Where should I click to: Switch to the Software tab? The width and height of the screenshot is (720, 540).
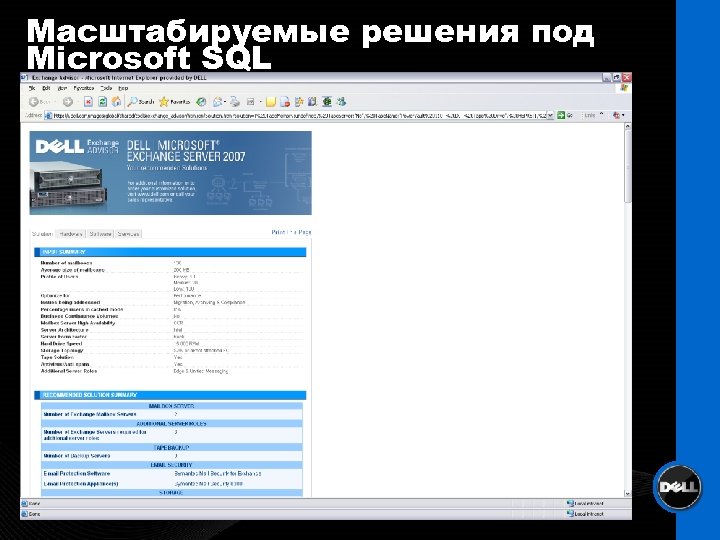click(100, 234)
